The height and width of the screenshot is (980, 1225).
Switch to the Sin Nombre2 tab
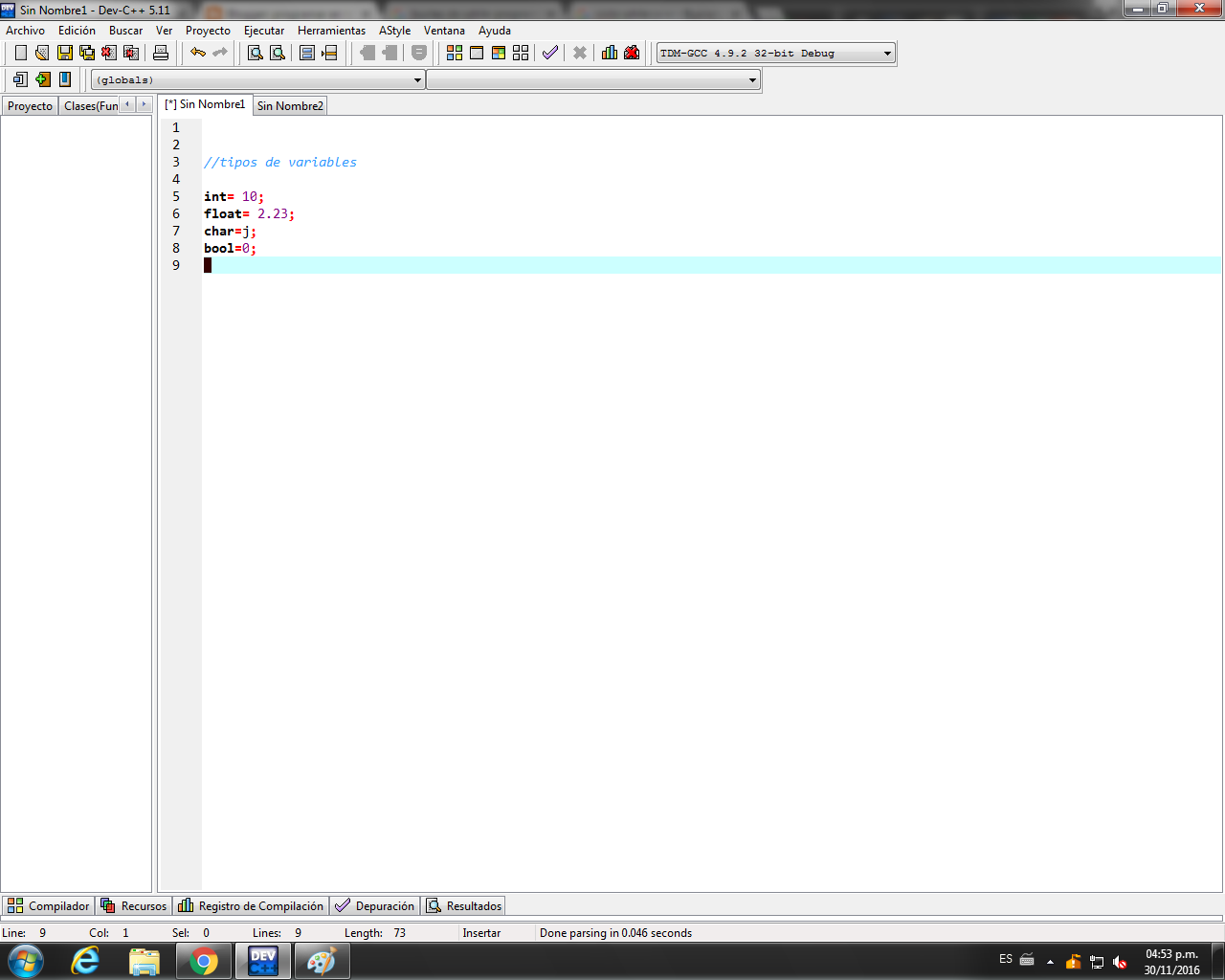pos(290,105)
